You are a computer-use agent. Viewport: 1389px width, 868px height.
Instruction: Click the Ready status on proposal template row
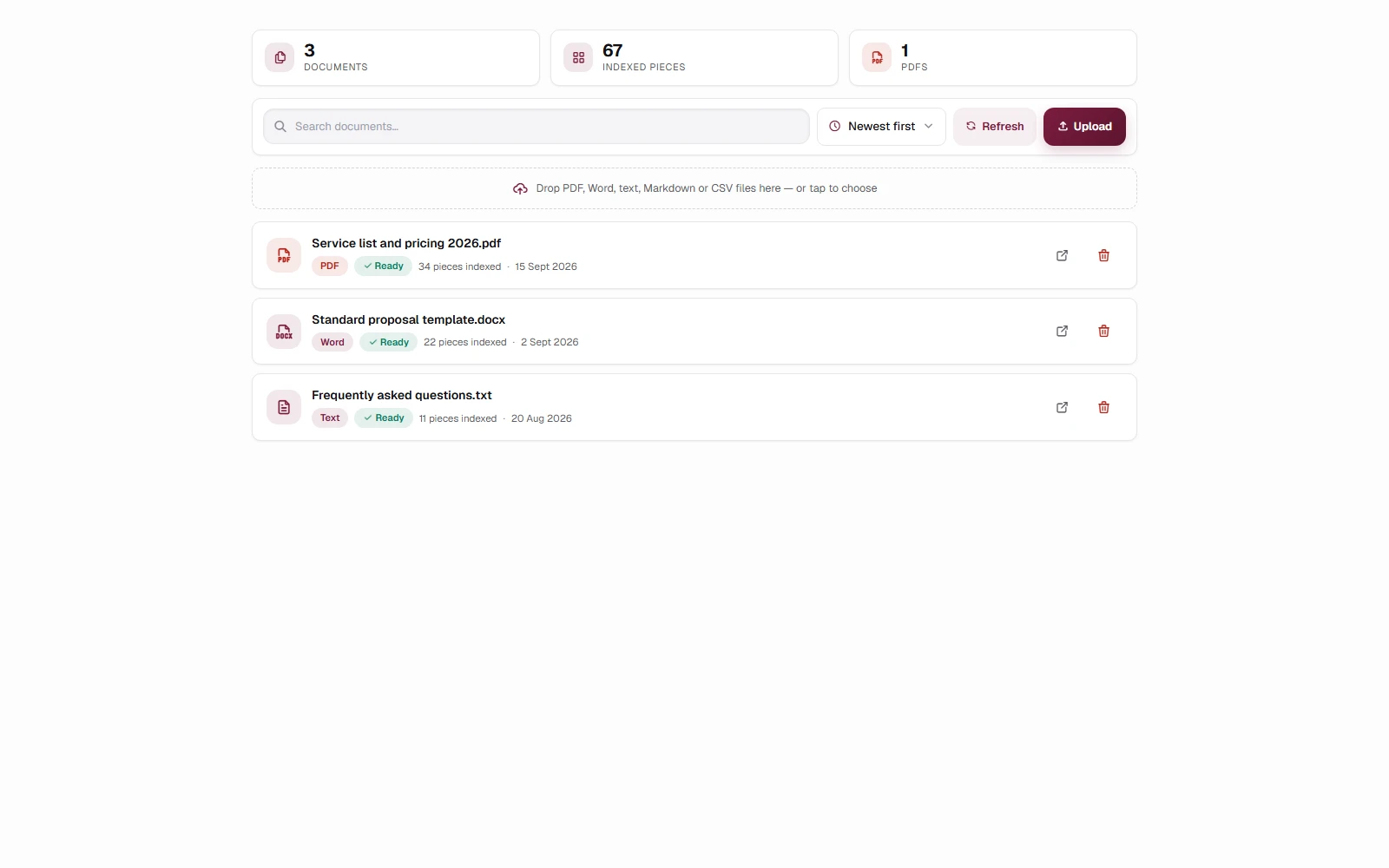(x=388, y=342)
